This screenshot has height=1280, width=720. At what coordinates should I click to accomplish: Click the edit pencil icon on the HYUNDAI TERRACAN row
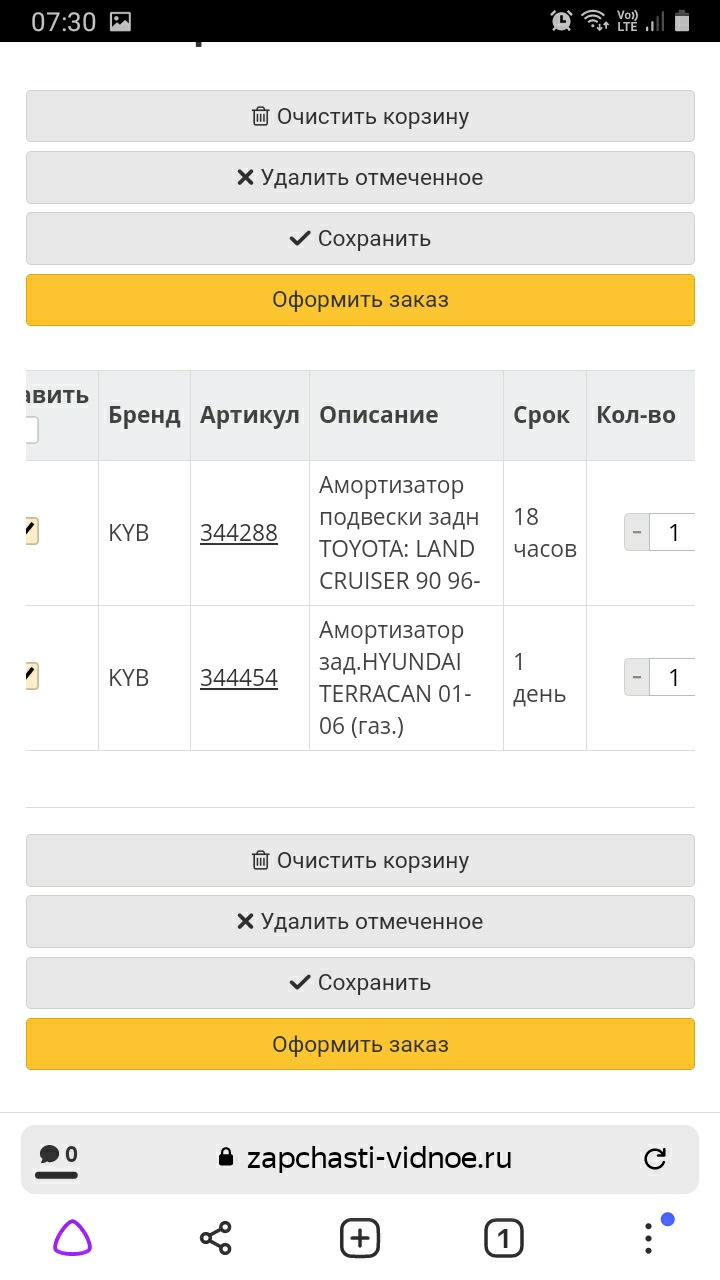point(32,677)
